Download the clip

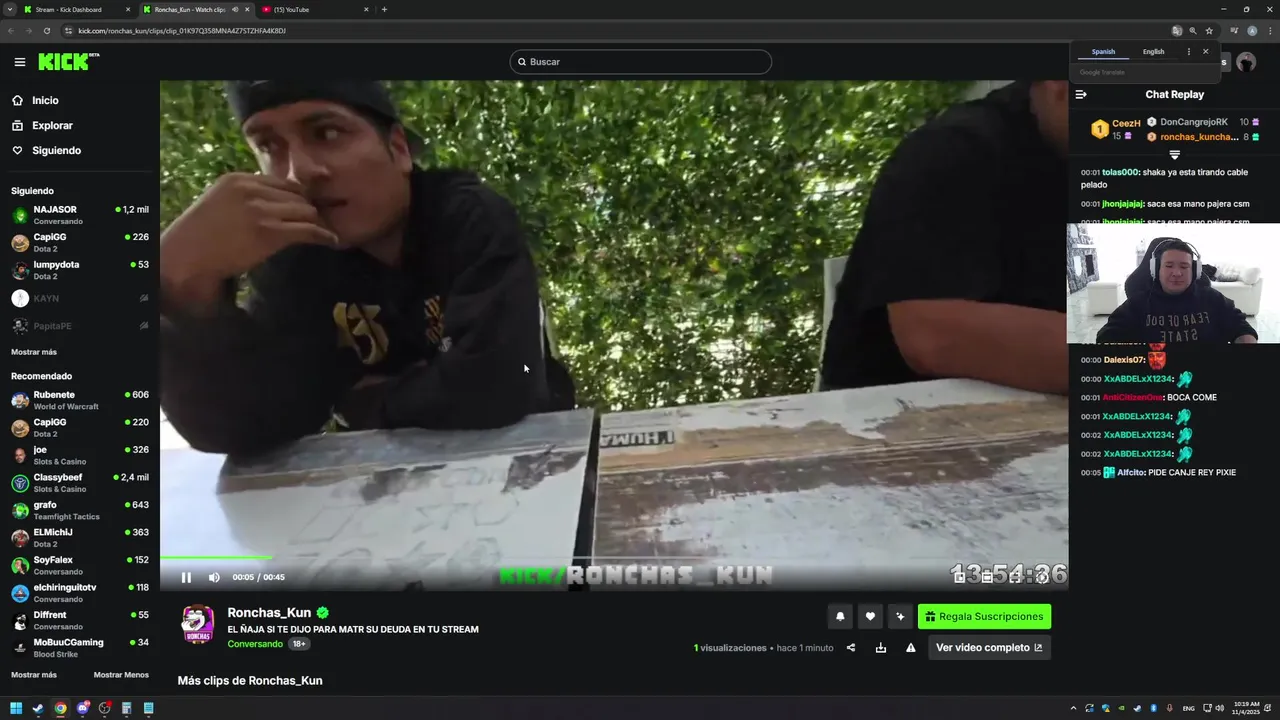coord(881,648)
